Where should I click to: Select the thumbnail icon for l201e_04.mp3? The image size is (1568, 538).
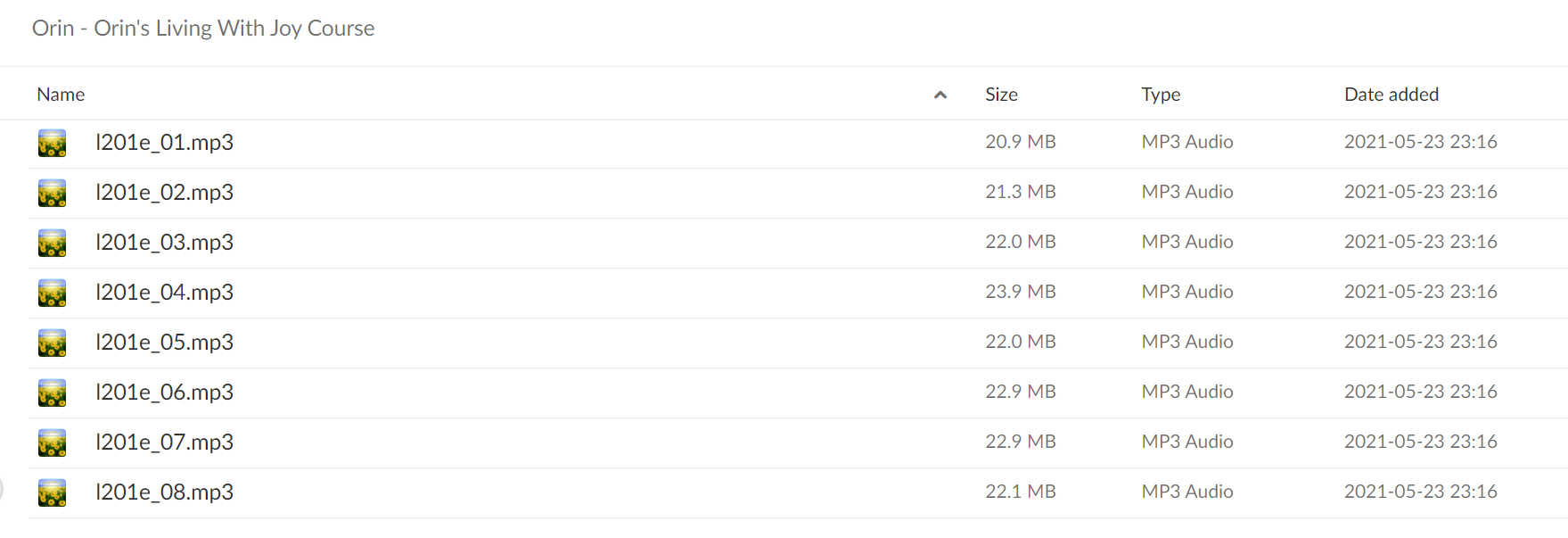52,293
